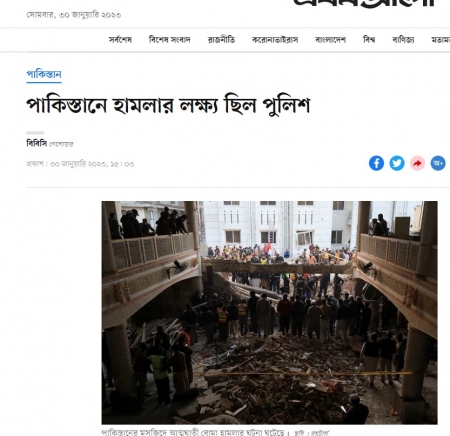Open the mosque bombing photo
The width and height of the screenshot is (450, 436).
coord(269,312)
